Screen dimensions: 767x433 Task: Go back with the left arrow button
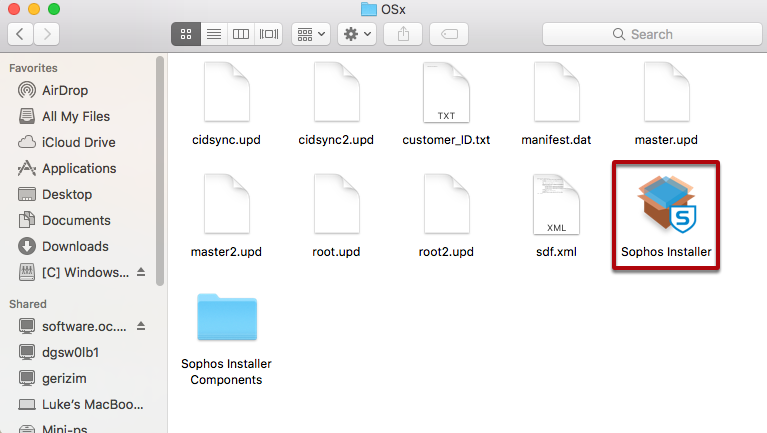(x=21, y=34)
